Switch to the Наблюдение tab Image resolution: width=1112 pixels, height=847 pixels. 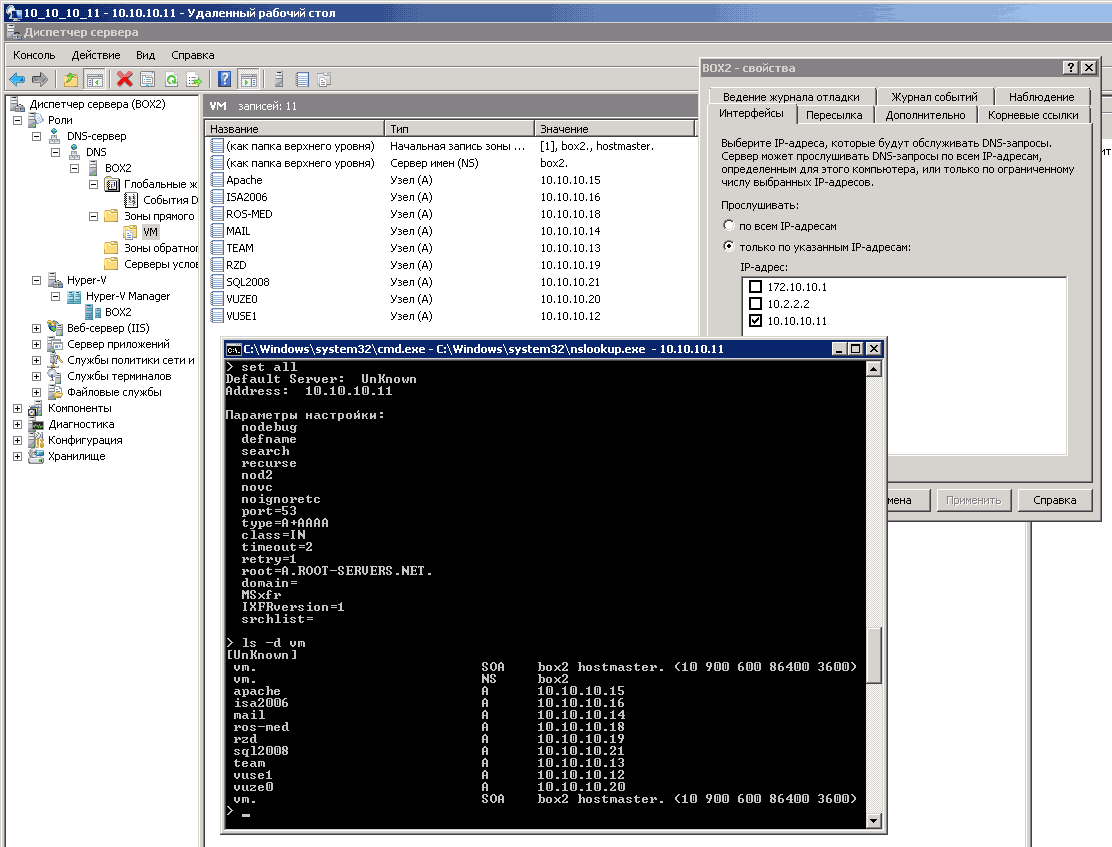pos(1041,96)
